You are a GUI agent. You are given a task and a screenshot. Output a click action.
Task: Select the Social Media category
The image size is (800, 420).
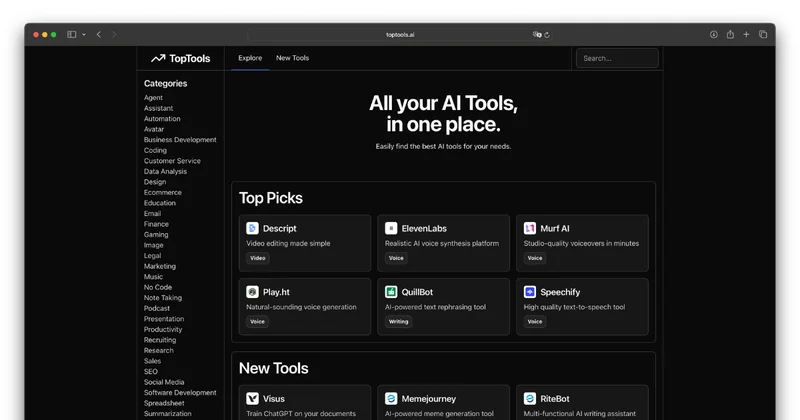(x=164, y=382)
